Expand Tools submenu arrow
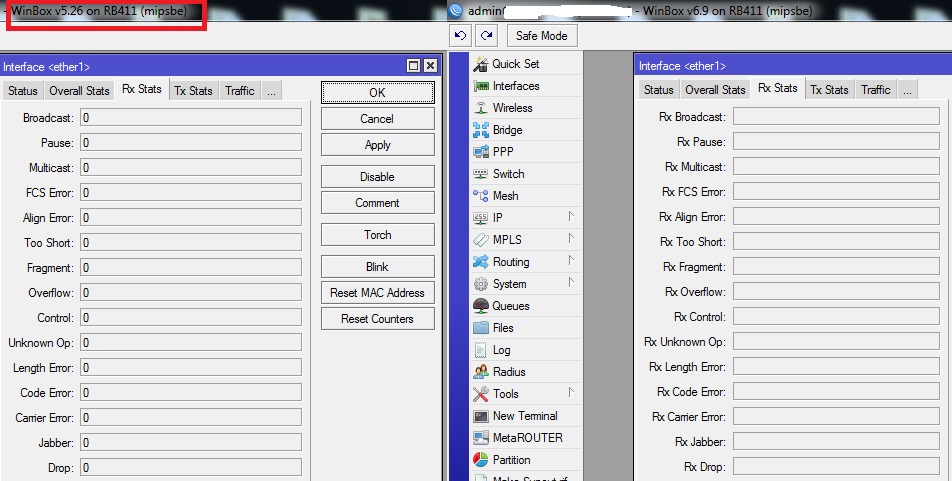 (571, 392)
